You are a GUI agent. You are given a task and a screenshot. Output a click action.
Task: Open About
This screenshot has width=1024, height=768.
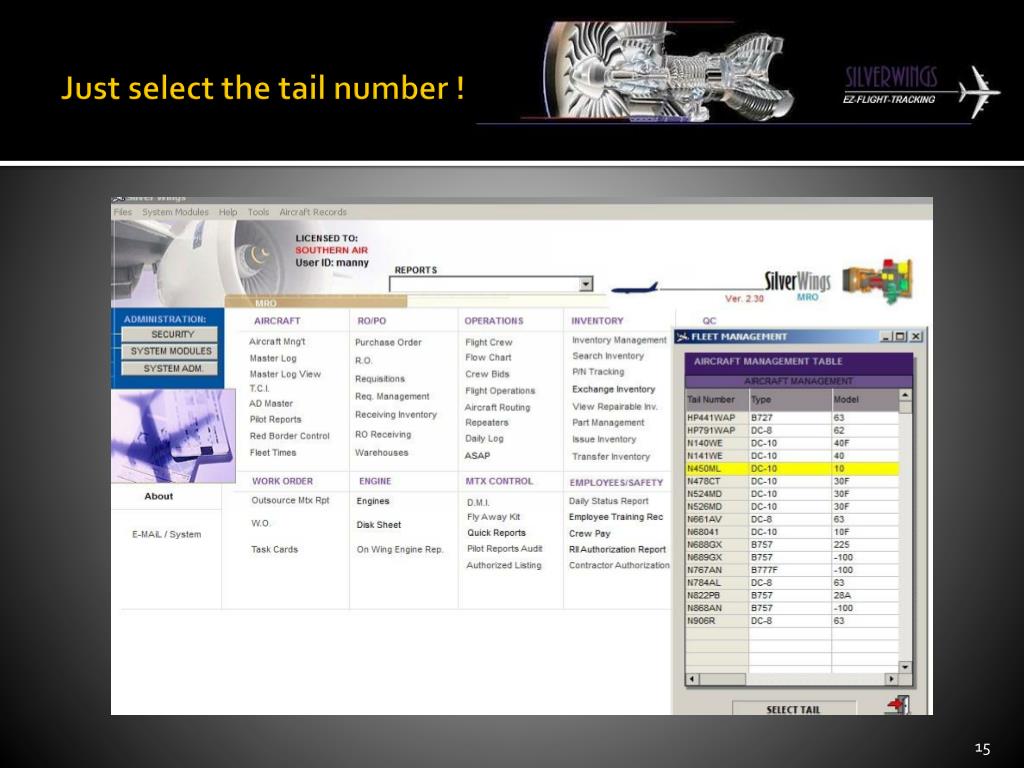pos(159,496)
